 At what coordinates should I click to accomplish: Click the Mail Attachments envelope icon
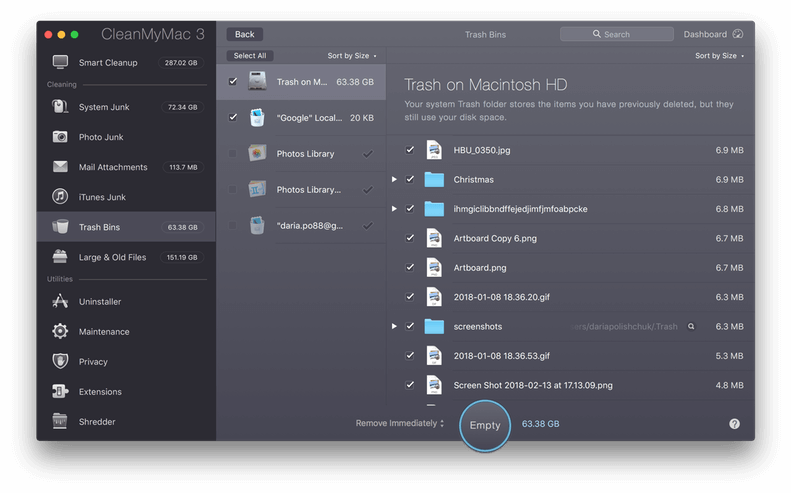coord(60,167)
